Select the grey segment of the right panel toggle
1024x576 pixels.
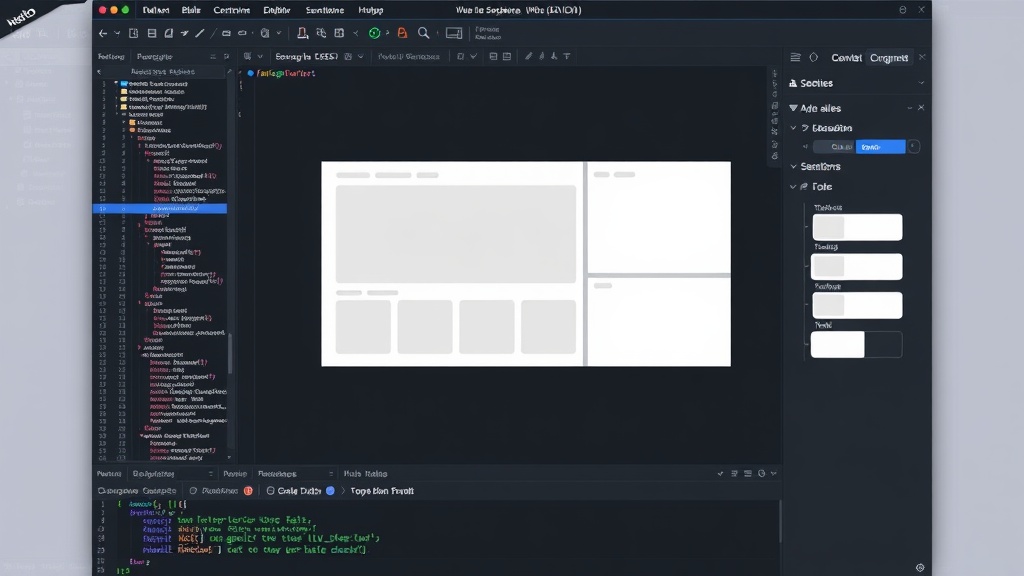point(835,147)
